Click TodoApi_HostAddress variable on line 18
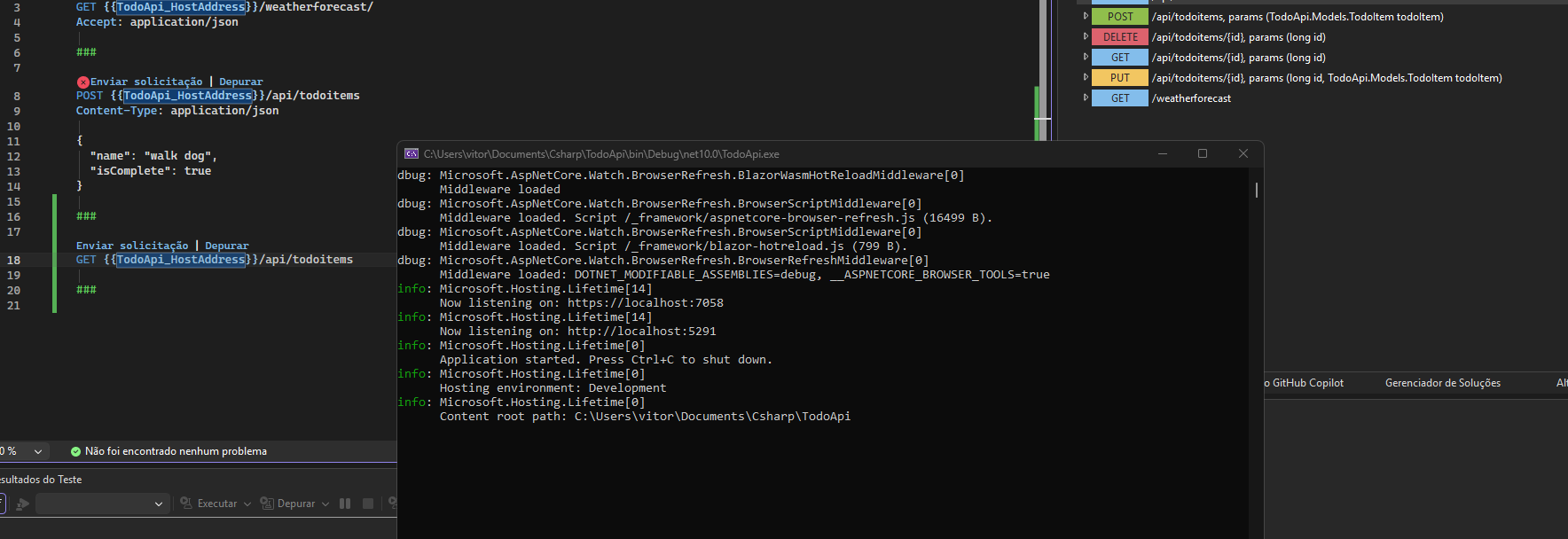The width and height of the screenshot is (1568, 539). point(181,260)
